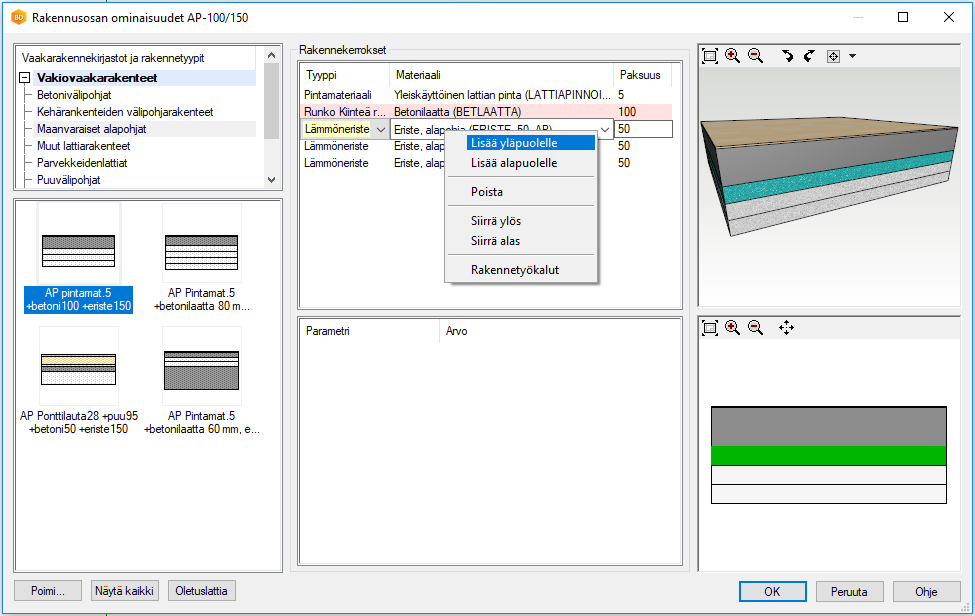This screenshot has height=616, width=975.
Task: Choose "Lisää yläpuolelle" from the context menu
Action: pos(514,143)
